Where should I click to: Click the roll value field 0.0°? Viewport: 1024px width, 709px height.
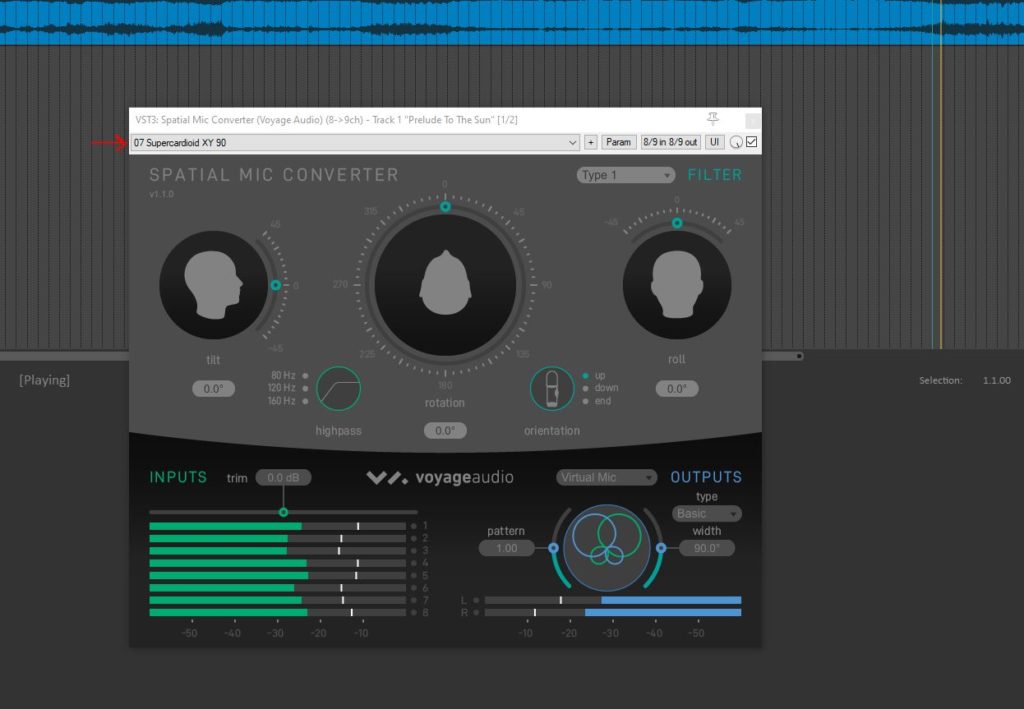click(x=677, y=389)
